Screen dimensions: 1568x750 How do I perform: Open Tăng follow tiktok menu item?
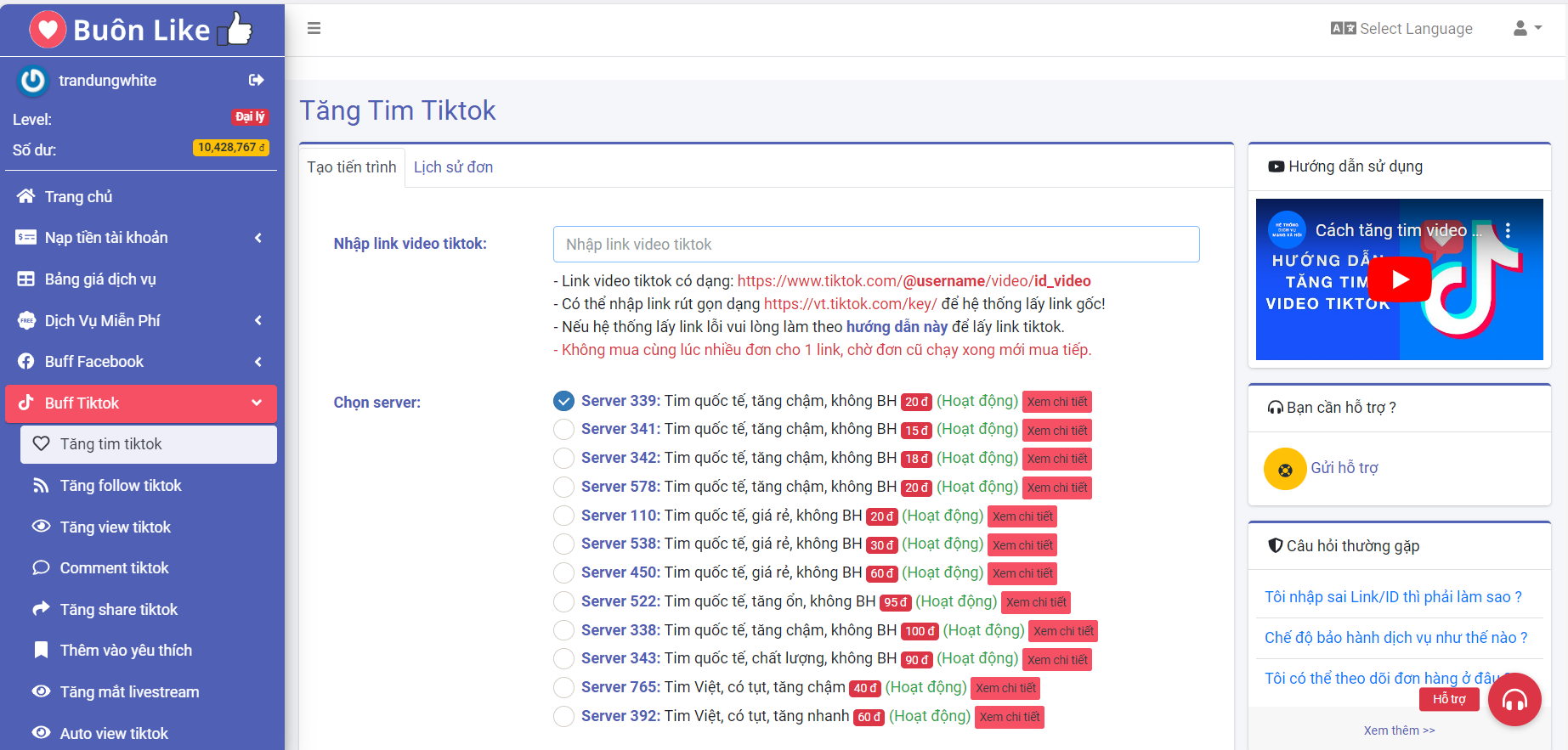[x=121, y=486]
